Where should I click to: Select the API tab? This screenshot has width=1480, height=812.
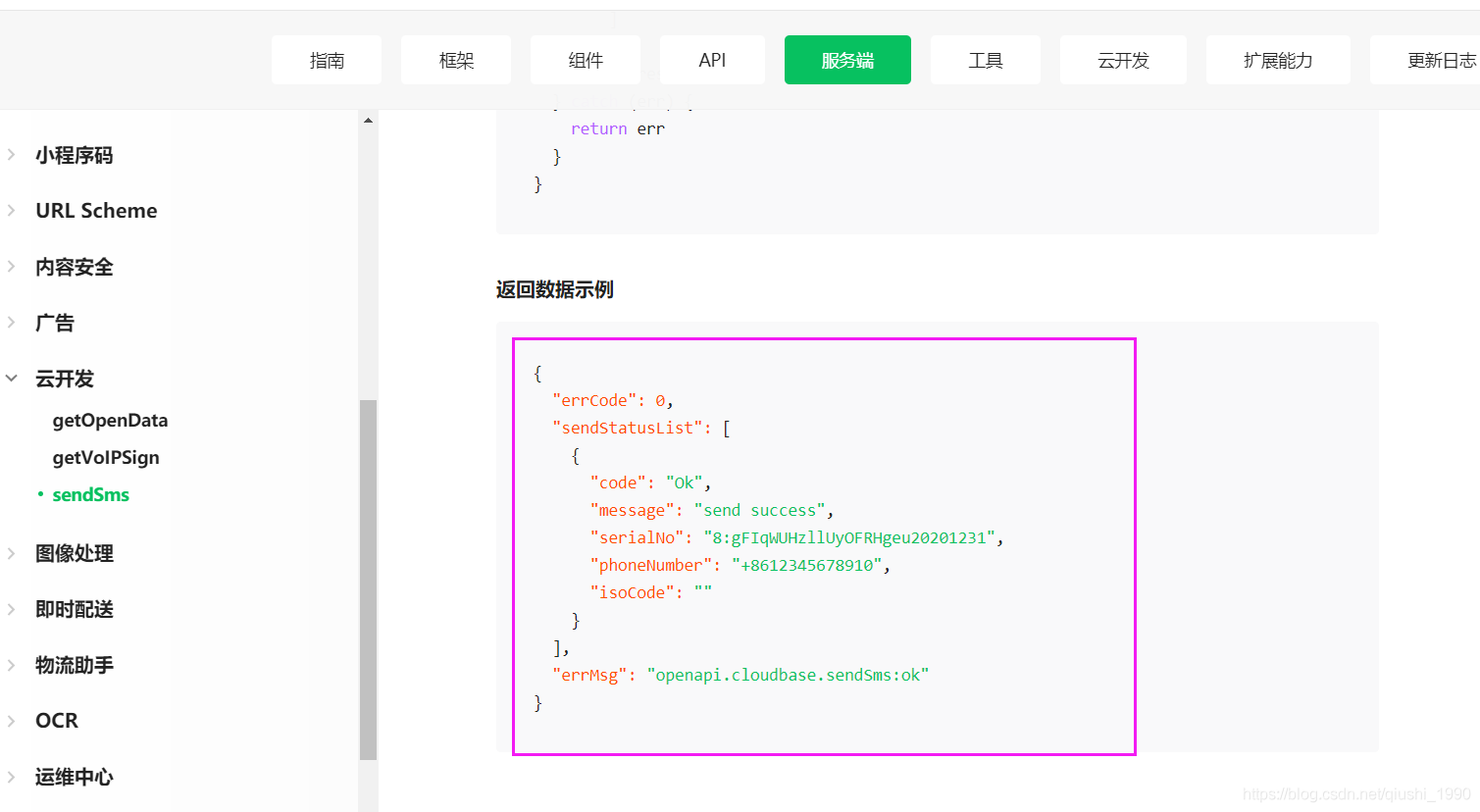click(x=712, y=60)
